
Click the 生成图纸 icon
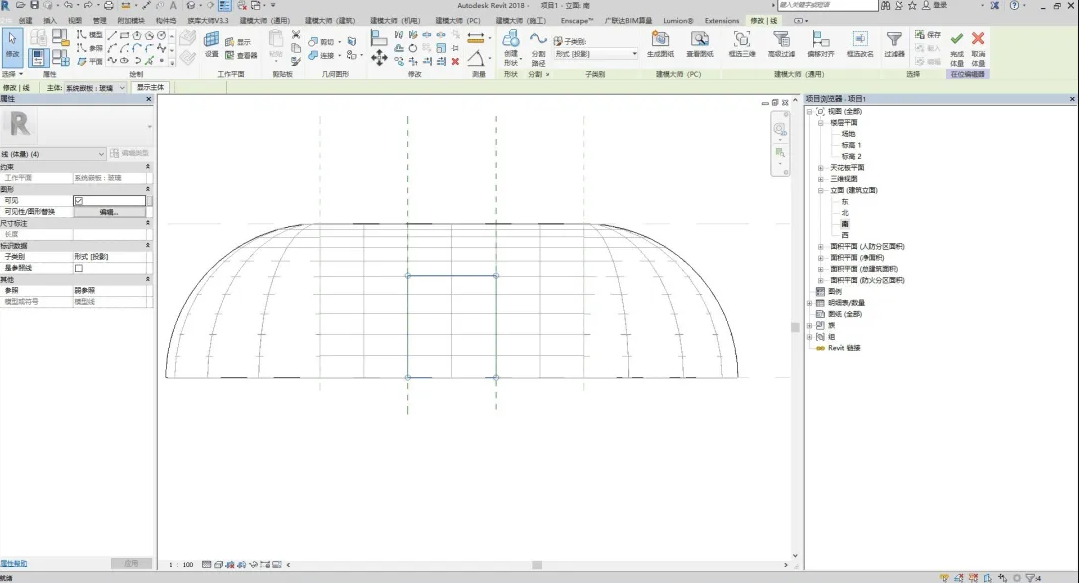coord(660,40)
